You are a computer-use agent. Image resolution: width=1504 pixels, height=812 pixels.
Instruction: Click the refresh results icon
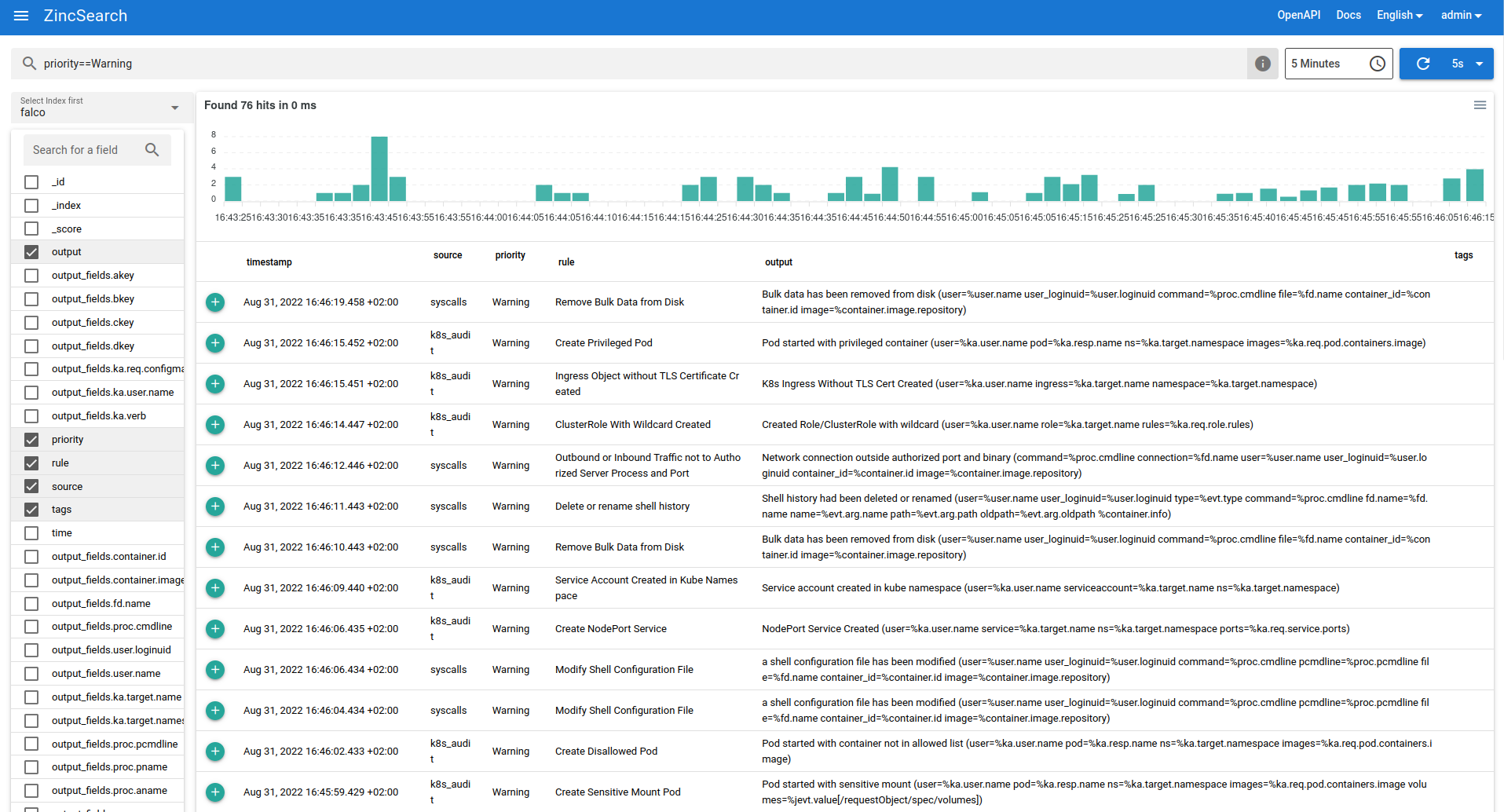1422,64
